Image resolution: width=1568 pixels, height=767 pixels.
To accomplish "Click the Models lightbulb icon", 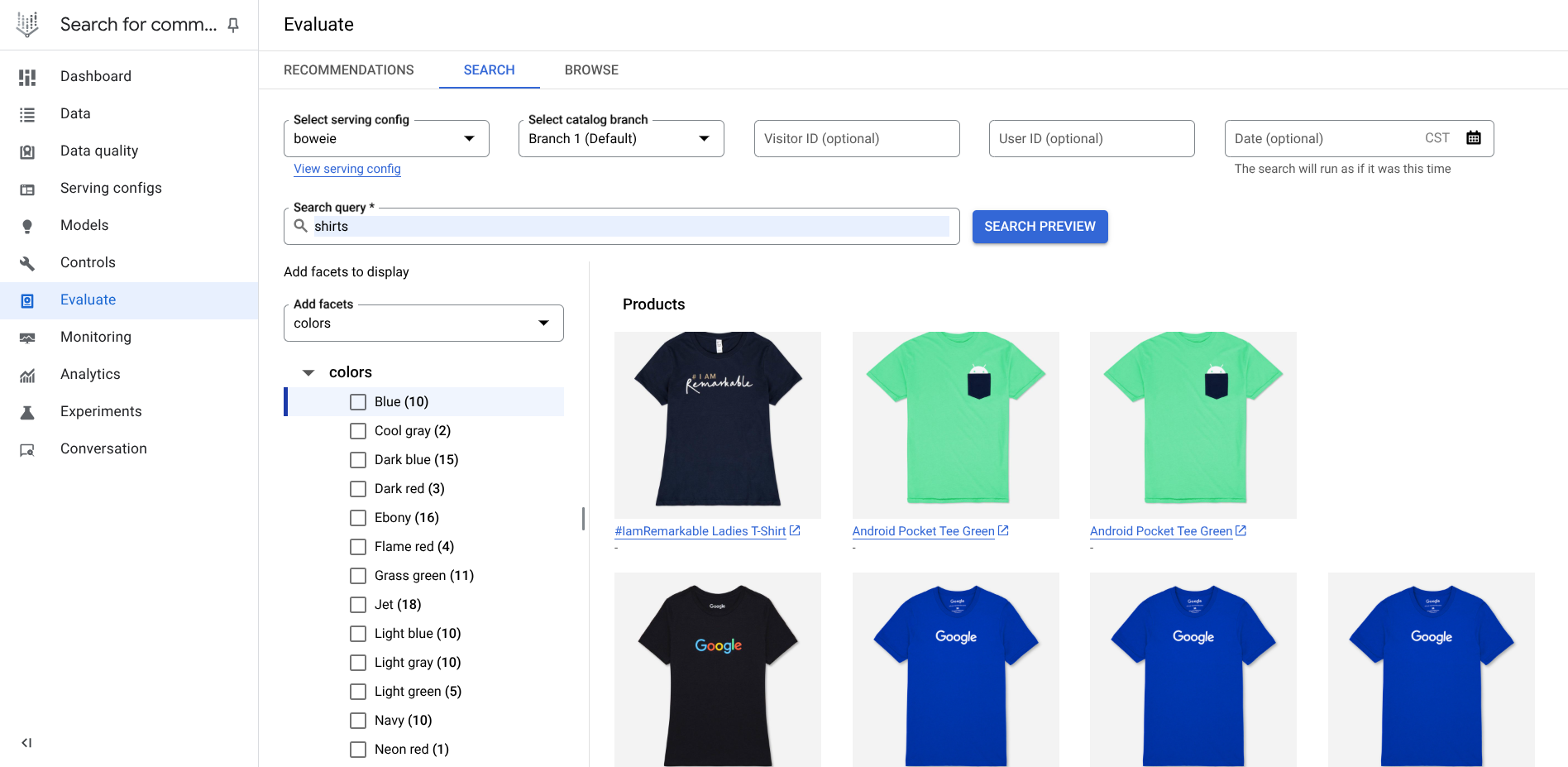I will point(27,225).
